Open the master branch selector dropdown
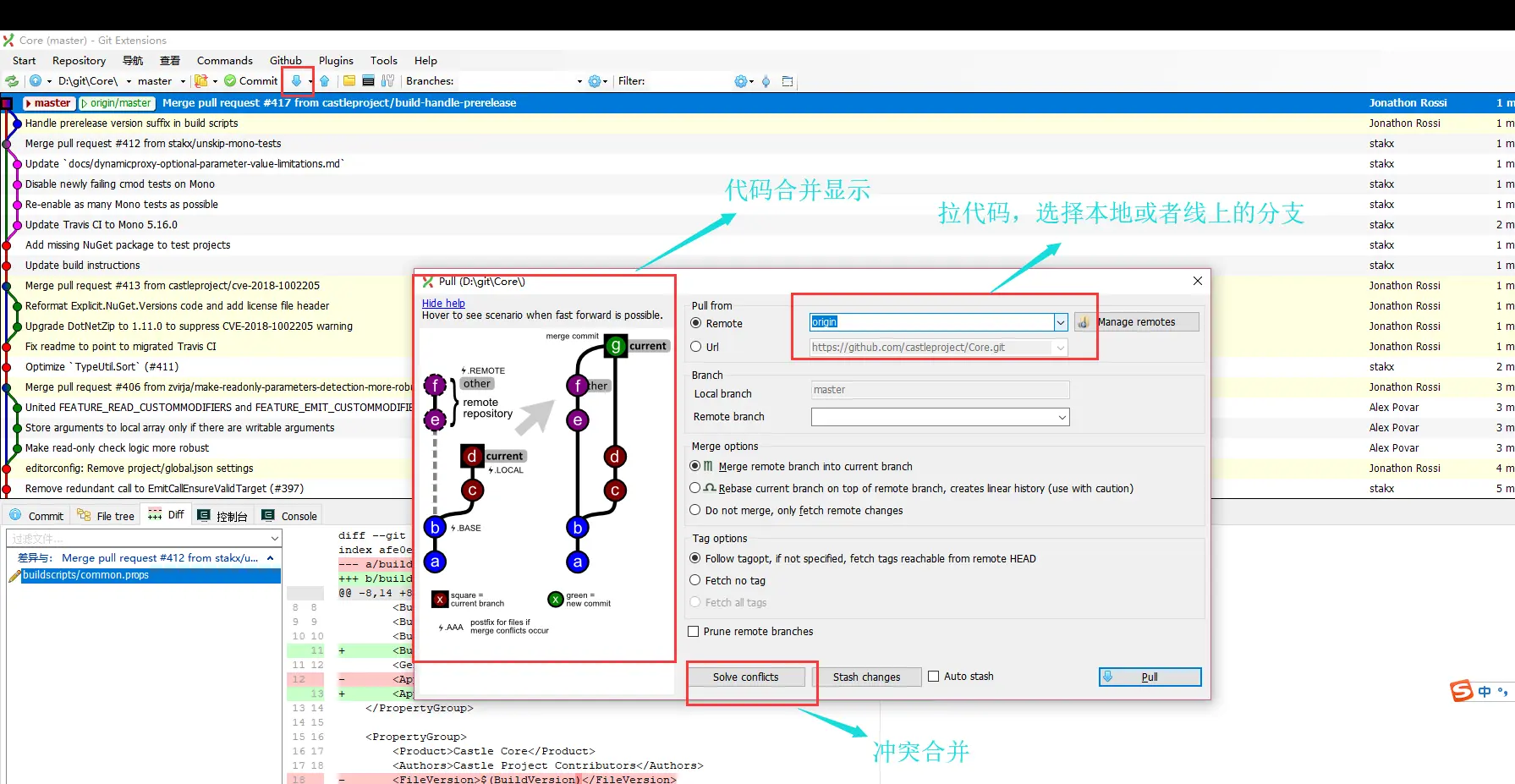The width and height of the screenshot is (1515, 784). [182, 81]
